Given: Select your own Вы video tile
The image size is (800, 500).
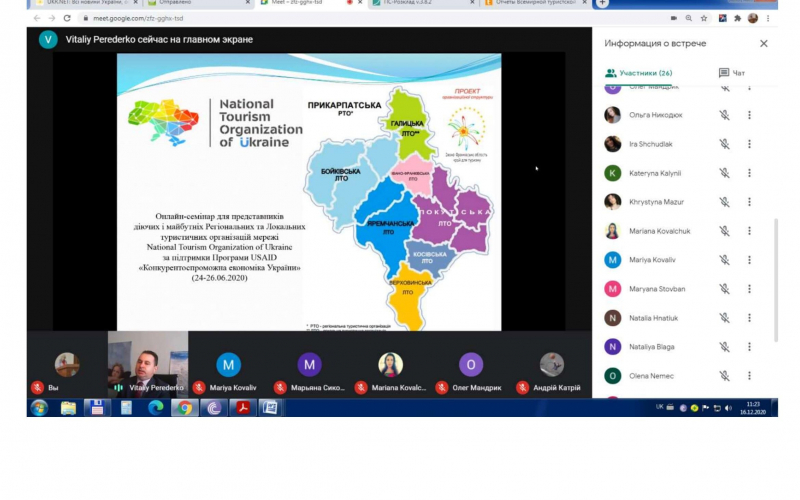Looking at the screenshot, I should pos(67,364).
